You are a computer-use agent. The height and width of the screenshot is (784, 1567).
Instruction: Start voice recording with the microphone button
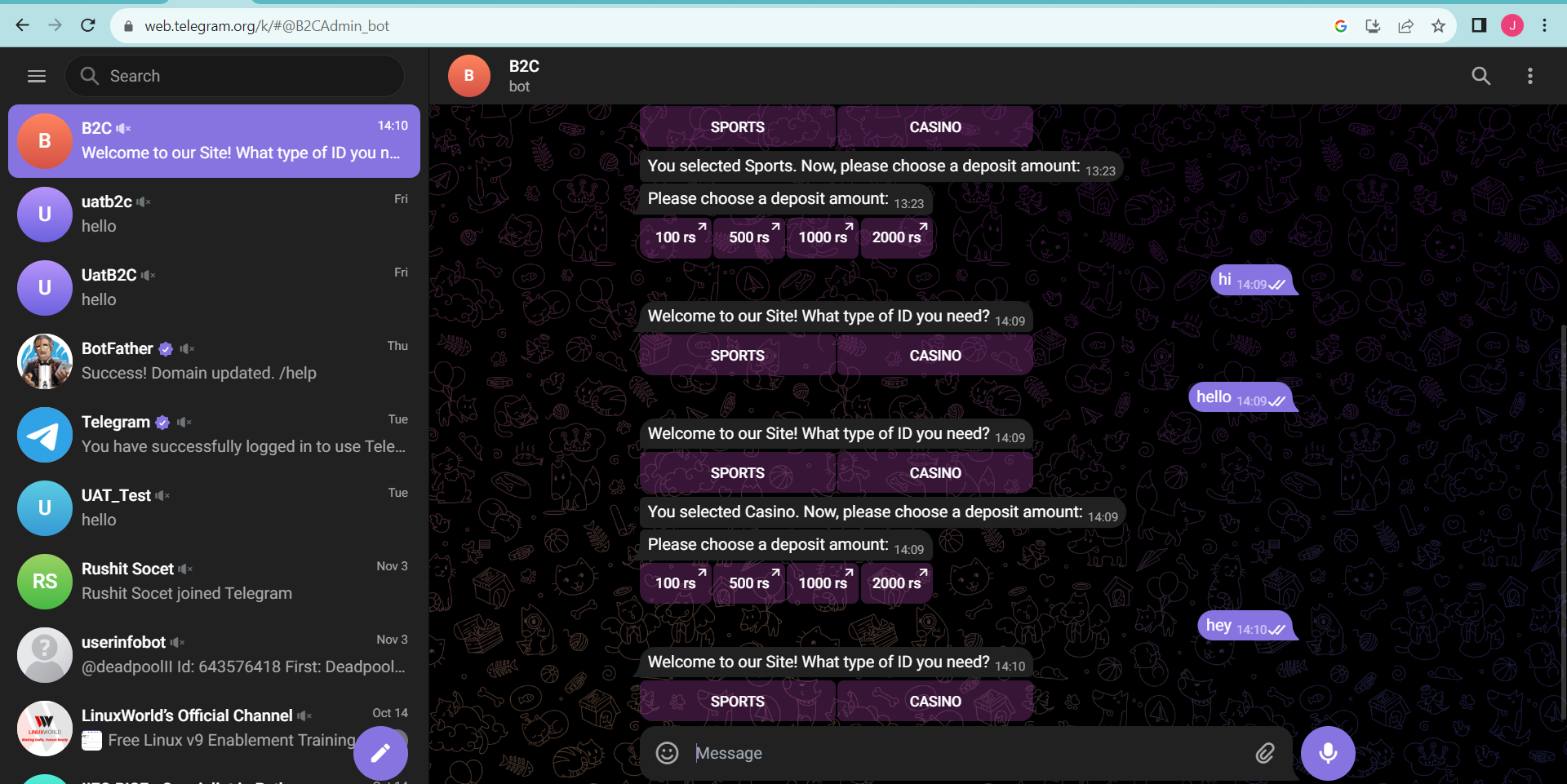1328,753
